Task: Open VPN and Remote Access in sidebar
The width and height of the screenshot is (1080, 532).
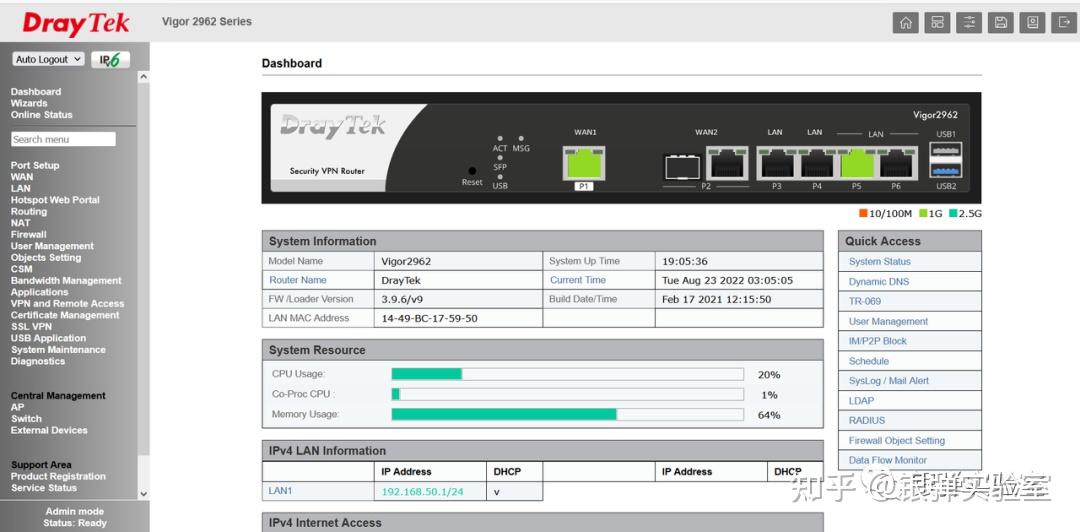Action: coord(68,303)
